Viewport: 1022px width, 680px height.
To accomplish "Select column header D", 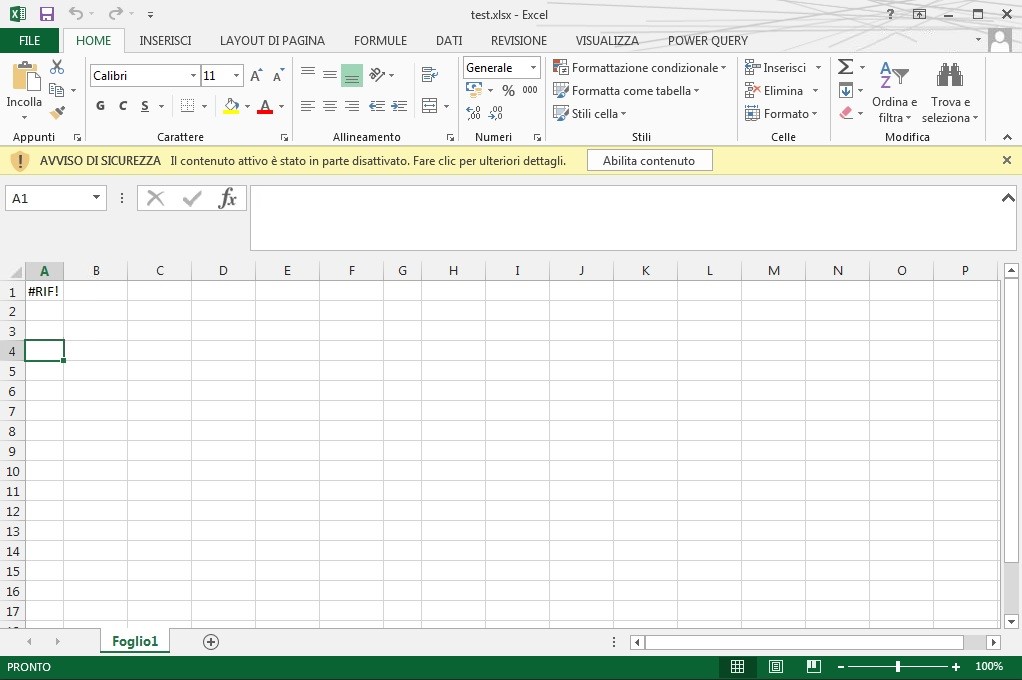I will [x=223, y=271].
